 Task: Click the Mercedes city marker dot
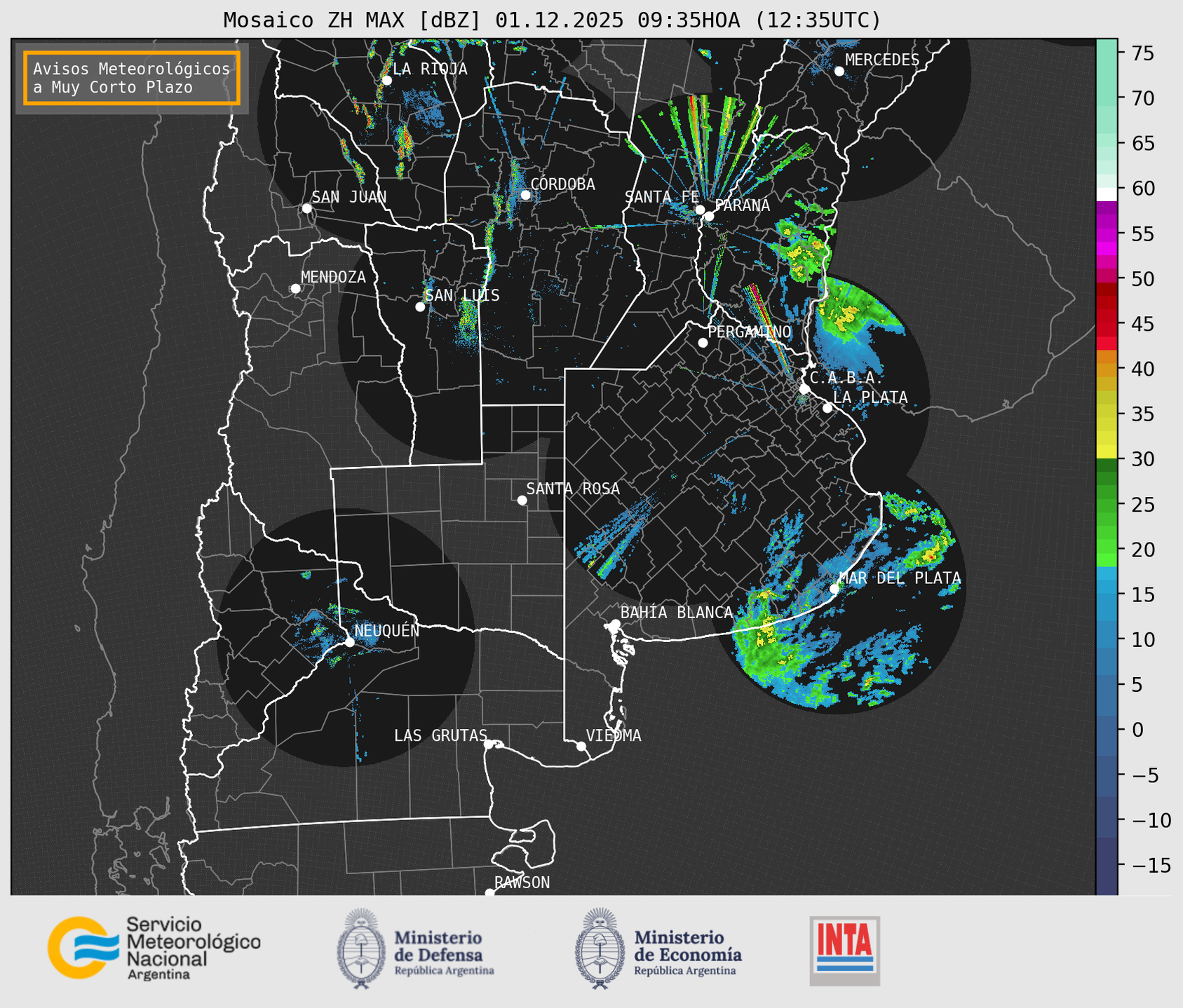tap(839, 71)
